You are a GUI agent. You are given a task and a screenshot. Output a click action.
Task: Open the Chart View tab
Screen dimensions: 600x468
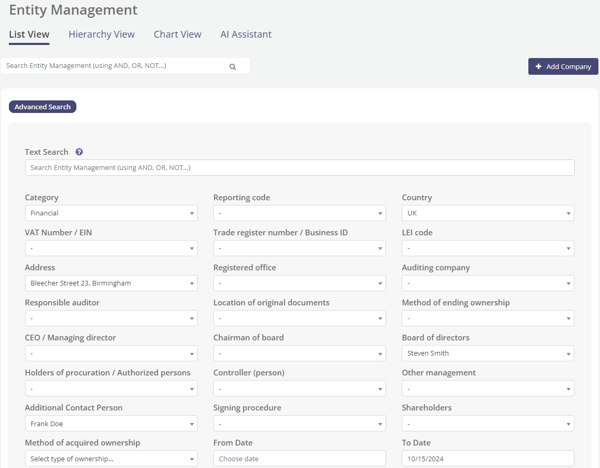[x=177, y=34]
